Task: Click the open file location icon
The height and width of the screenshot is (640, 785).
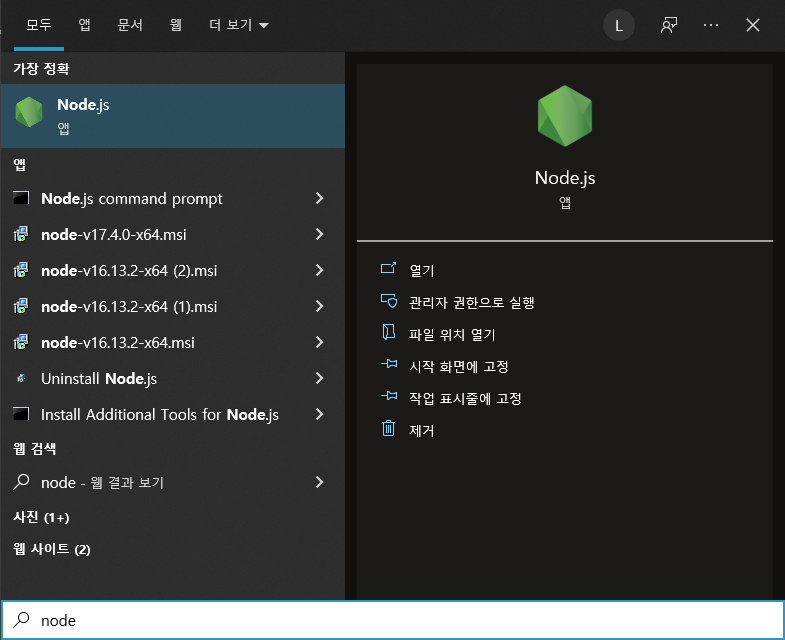Action: click(x=388, y=333)
